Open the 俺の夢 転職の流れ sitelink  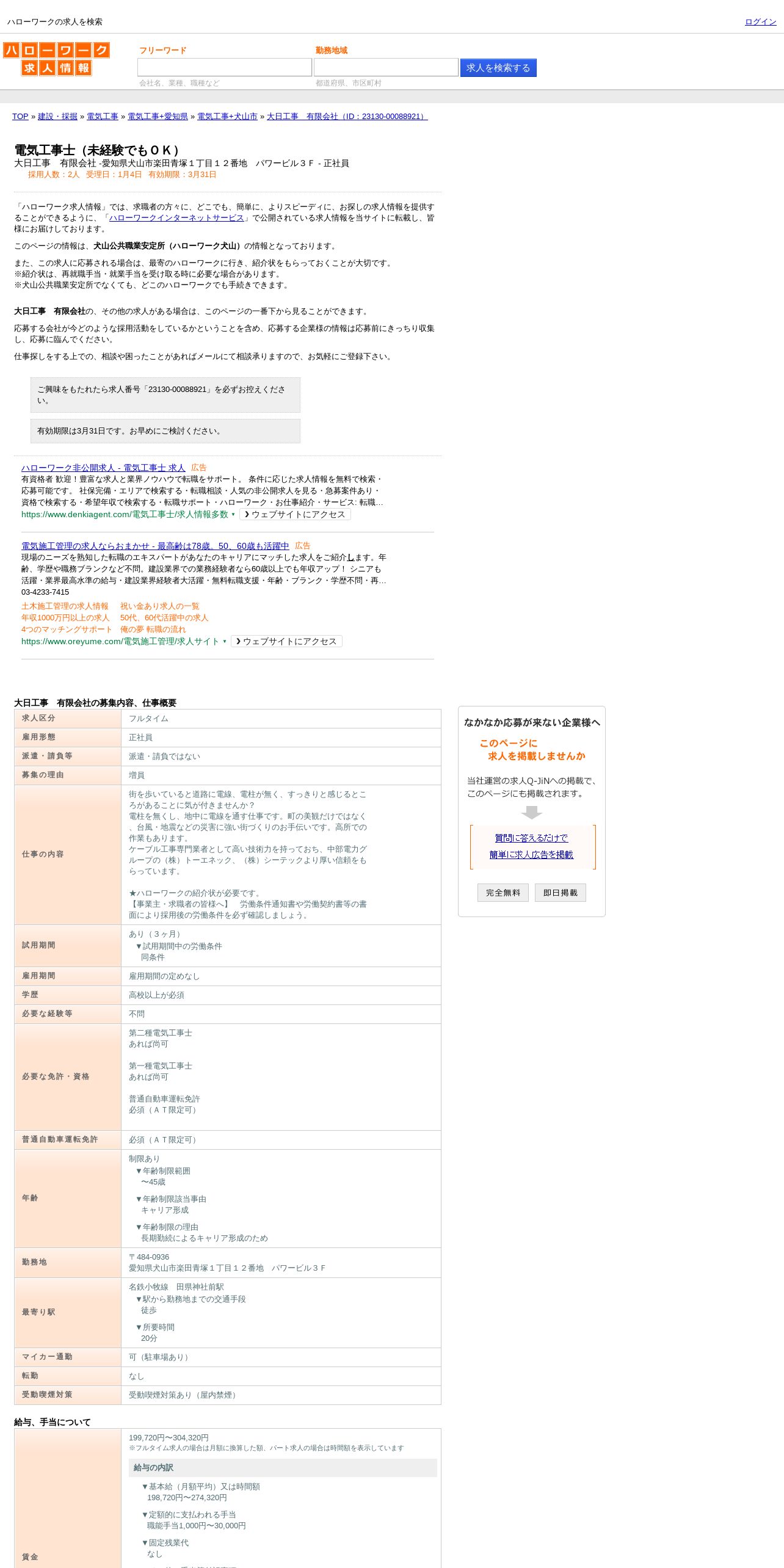(x=153, y=630)
